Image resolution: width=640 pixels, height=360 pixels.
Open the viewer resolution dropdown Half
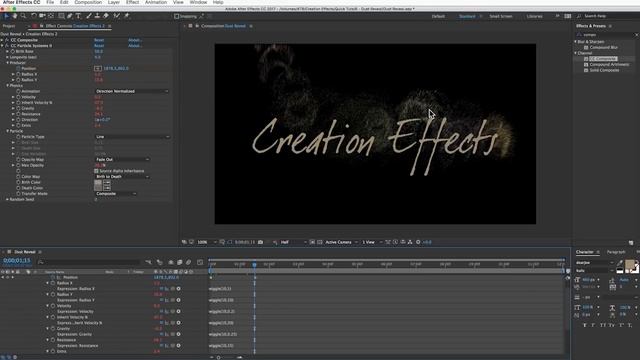click(293, 242)
